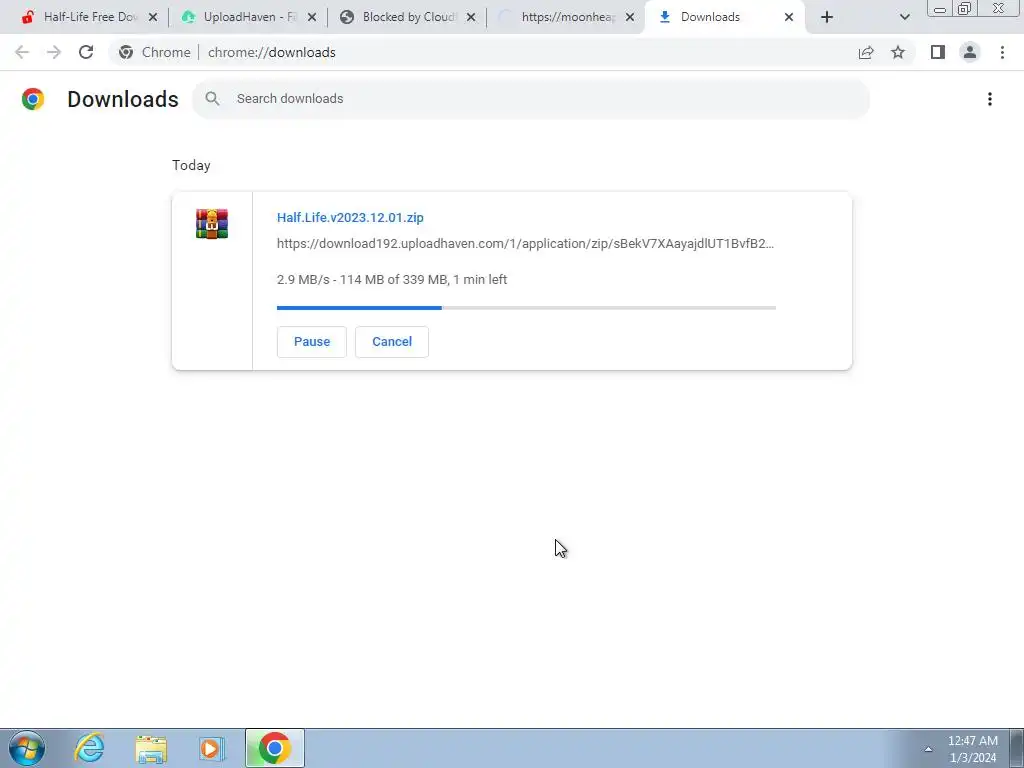Open Chrome's three-dot main menu
1024x768 pixels.
click(x=1002, y=52)
